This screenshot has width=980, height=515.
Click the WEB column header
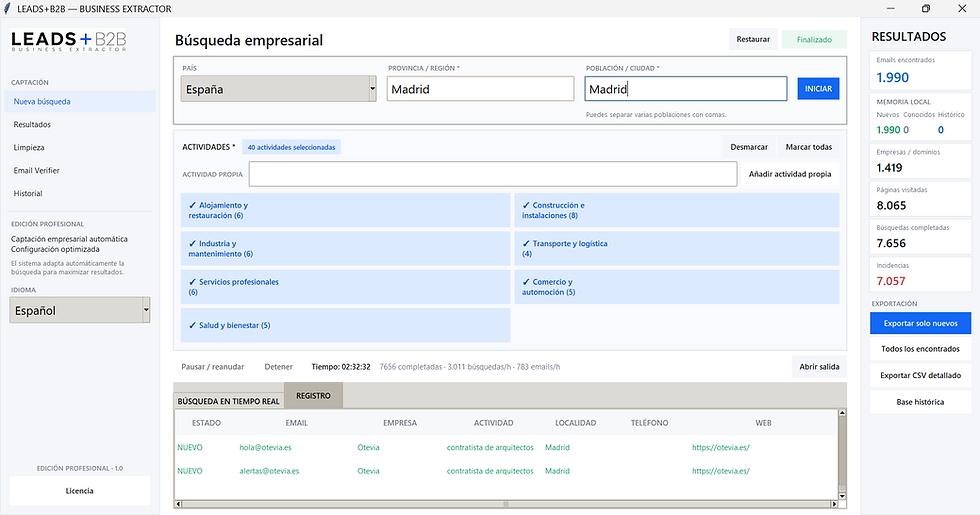point(763,423)
